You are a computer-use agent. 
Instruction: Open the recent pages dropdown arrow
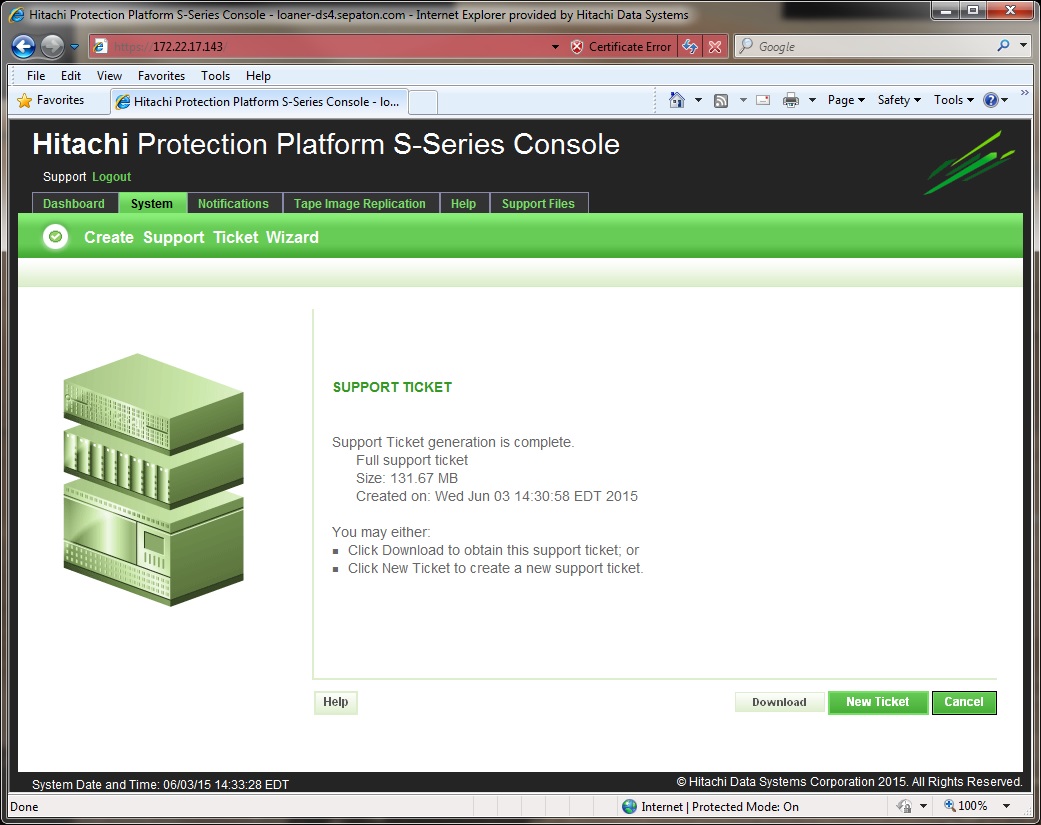click(x=74, y=46)
